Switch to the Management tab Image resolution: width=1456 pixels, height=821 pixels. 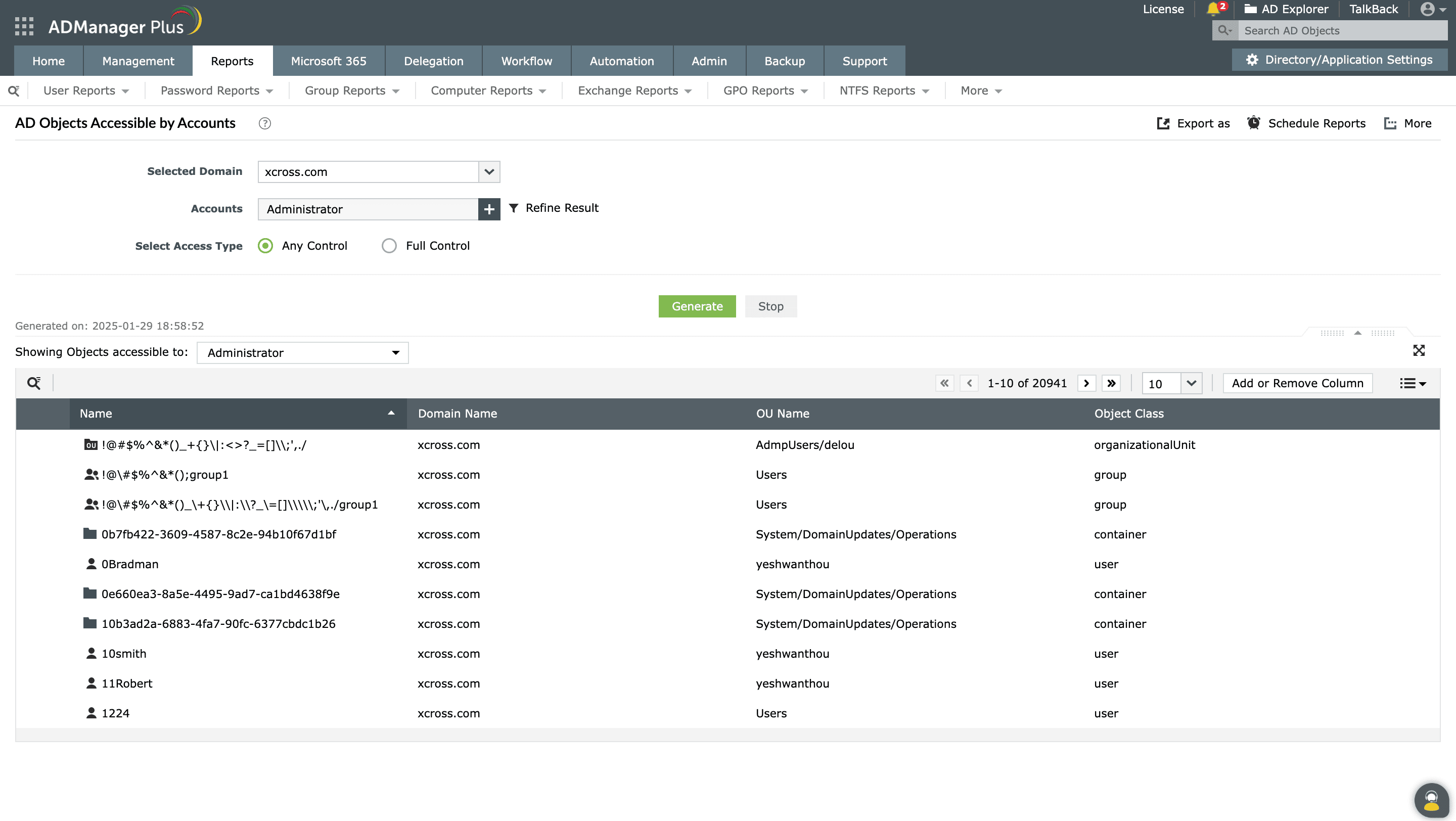point(138,61)
